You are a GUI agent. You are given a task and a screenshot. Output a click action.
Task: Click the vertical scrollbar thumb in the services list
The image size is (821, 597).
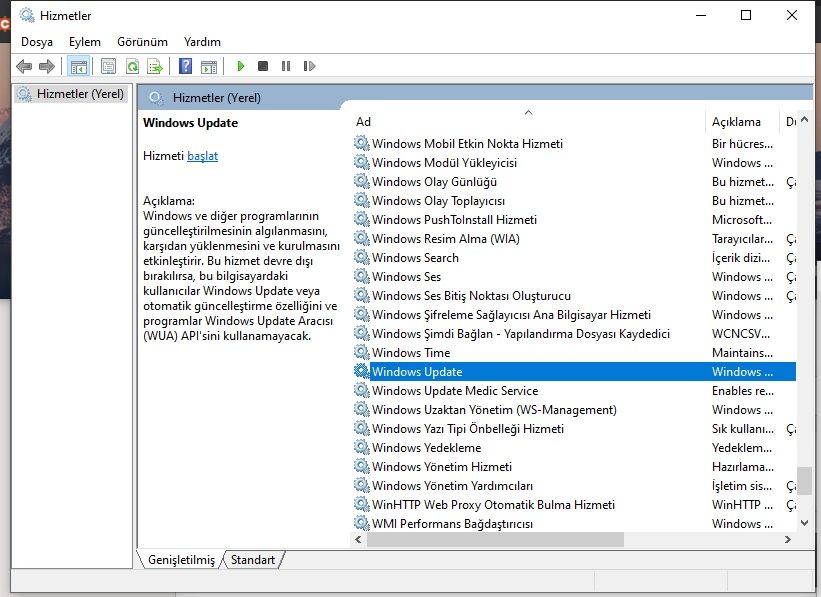coord(805,481)
